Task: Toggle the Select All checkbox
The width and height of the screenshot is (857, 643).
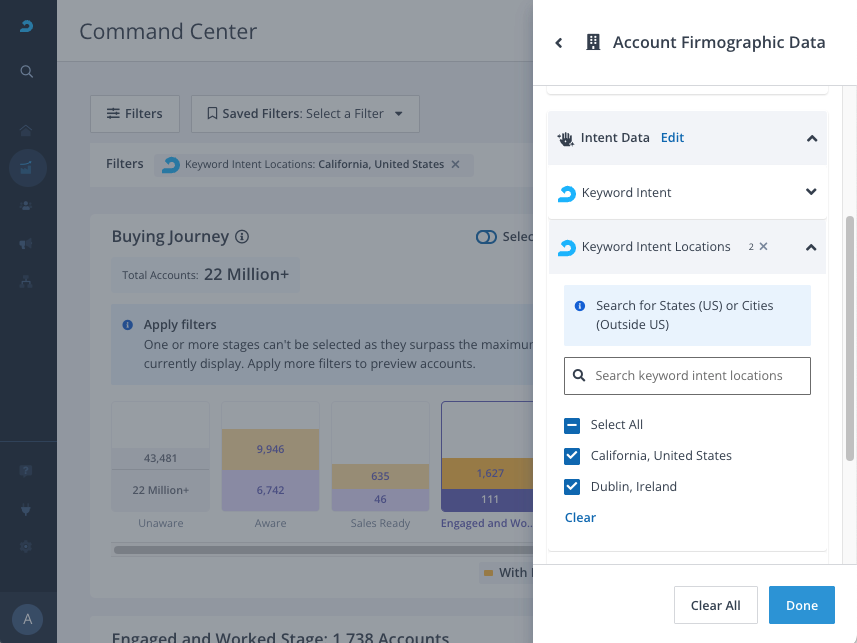Action: 572,425
